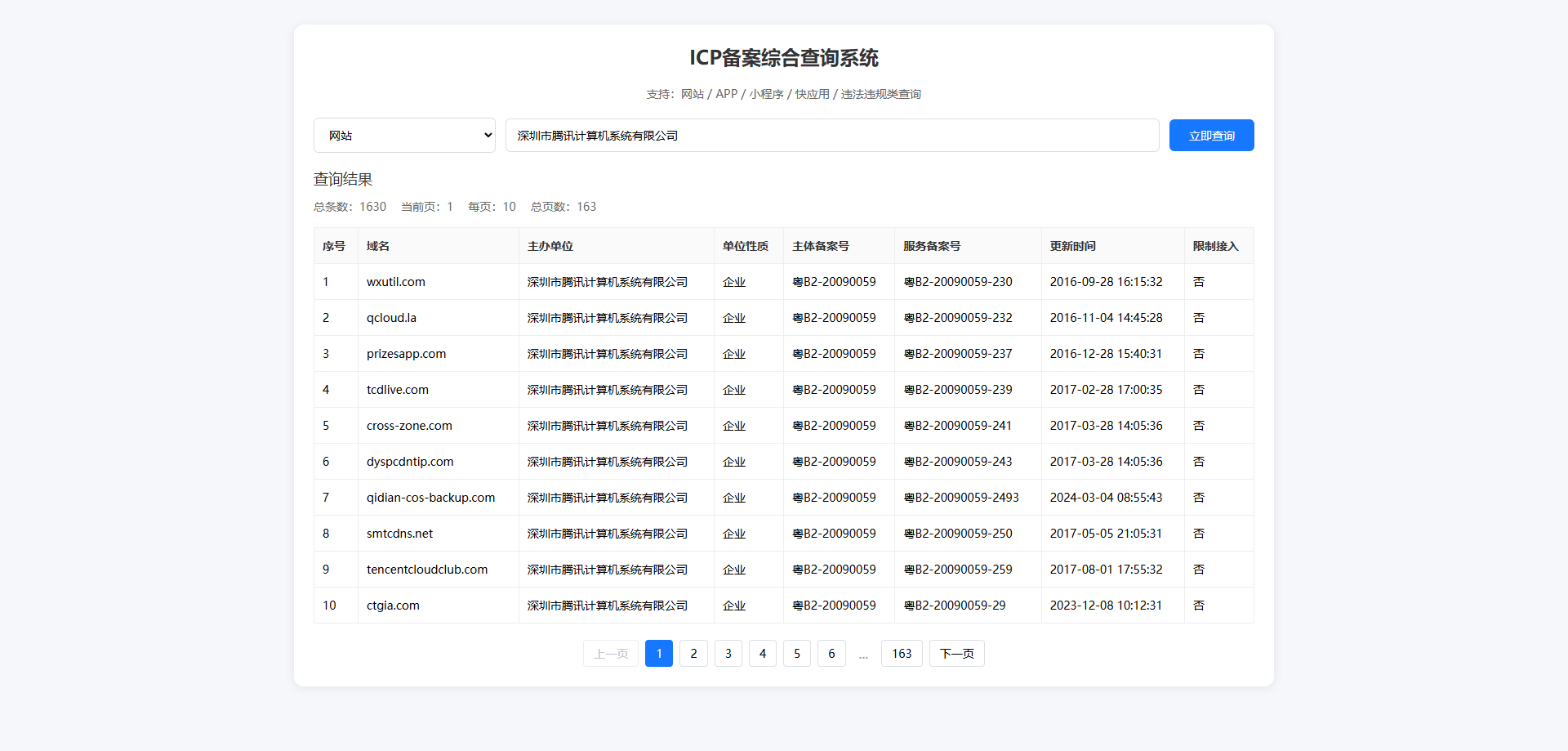Go to page 2 of results
The image size is (1568, 751).
693,654
